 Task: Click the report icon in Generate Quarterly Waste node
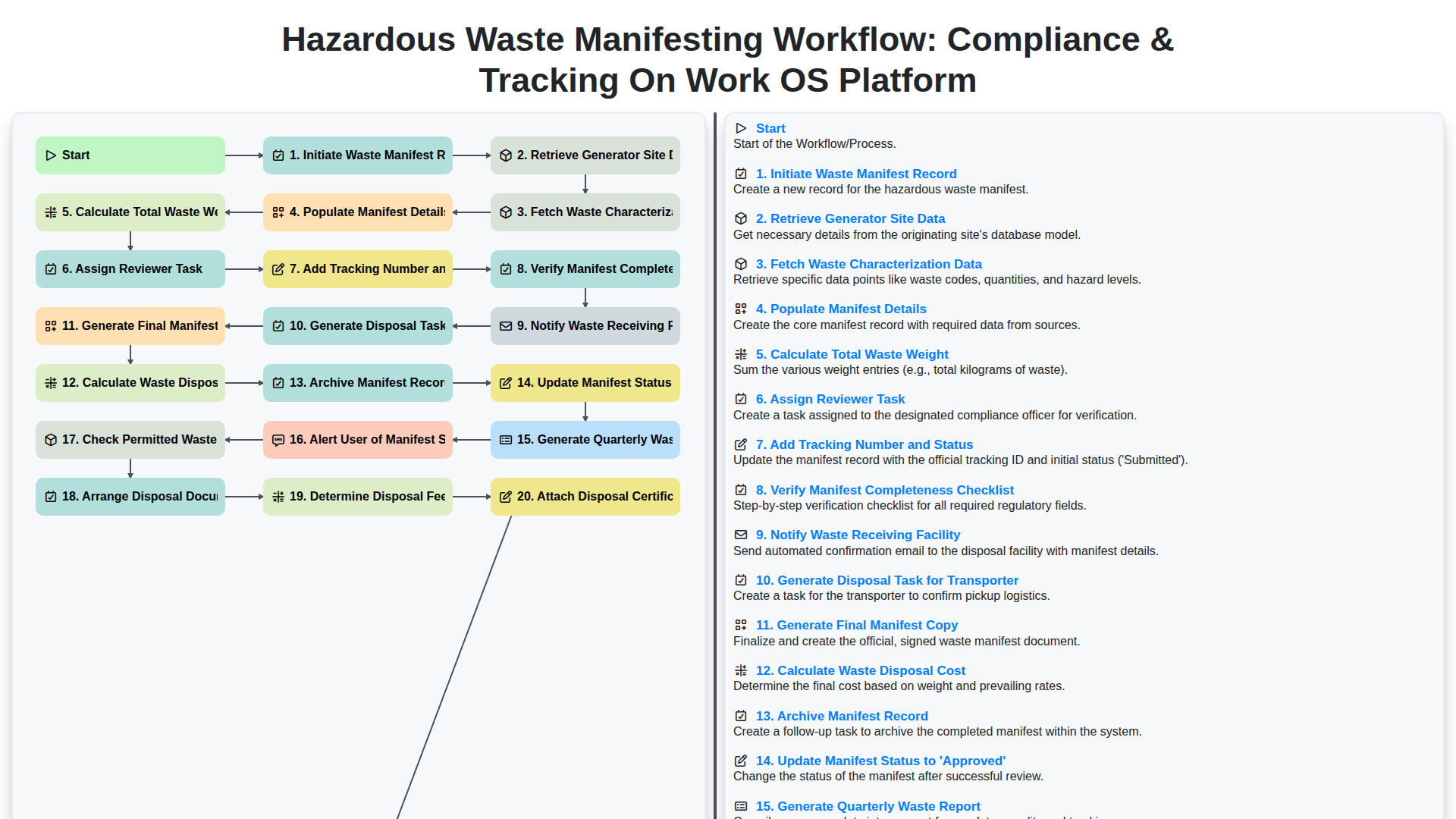[506, 440]
